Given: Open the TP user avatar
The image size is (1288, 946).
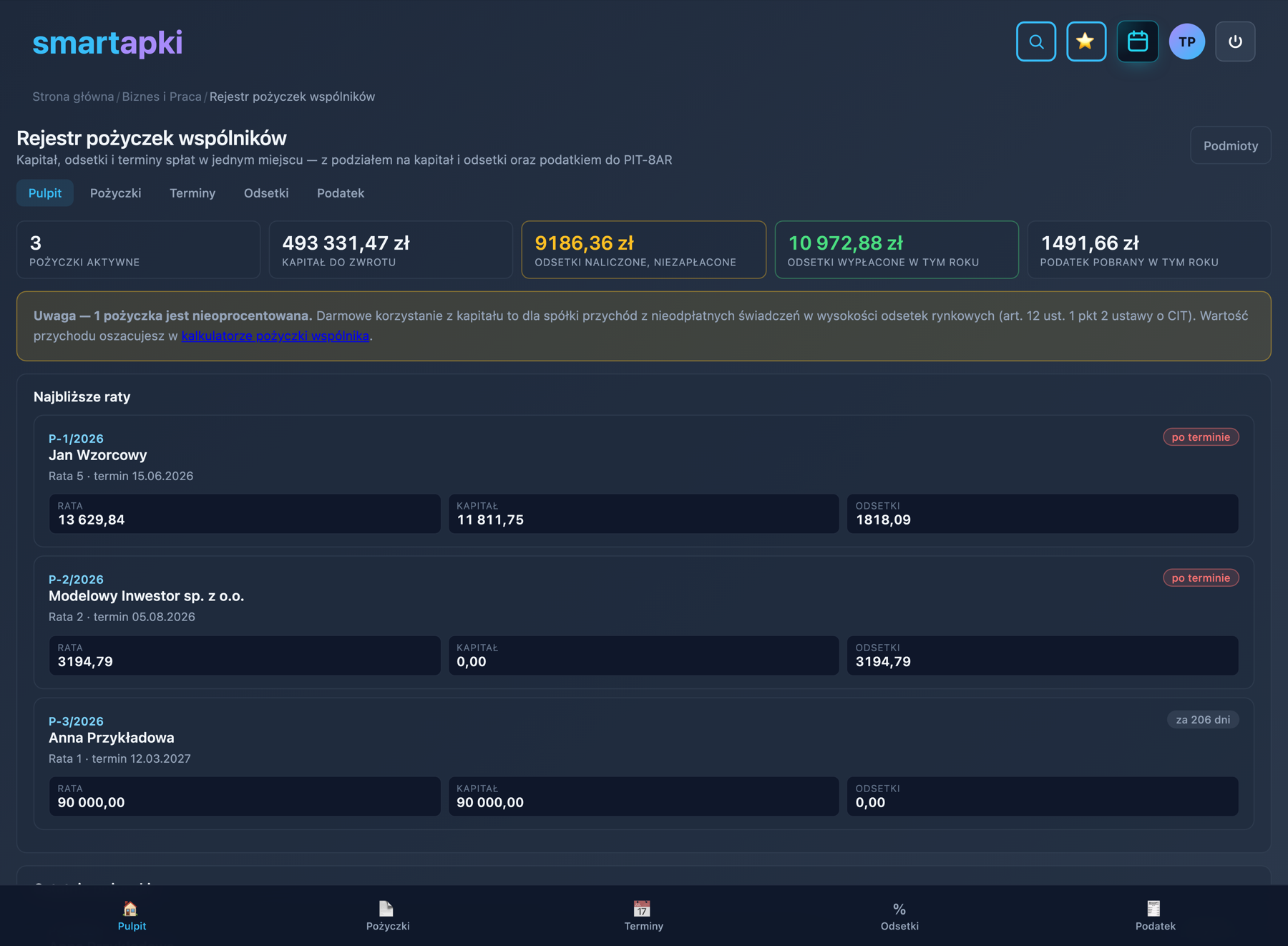Looking at the screenshot, I should pos(1186,42).
